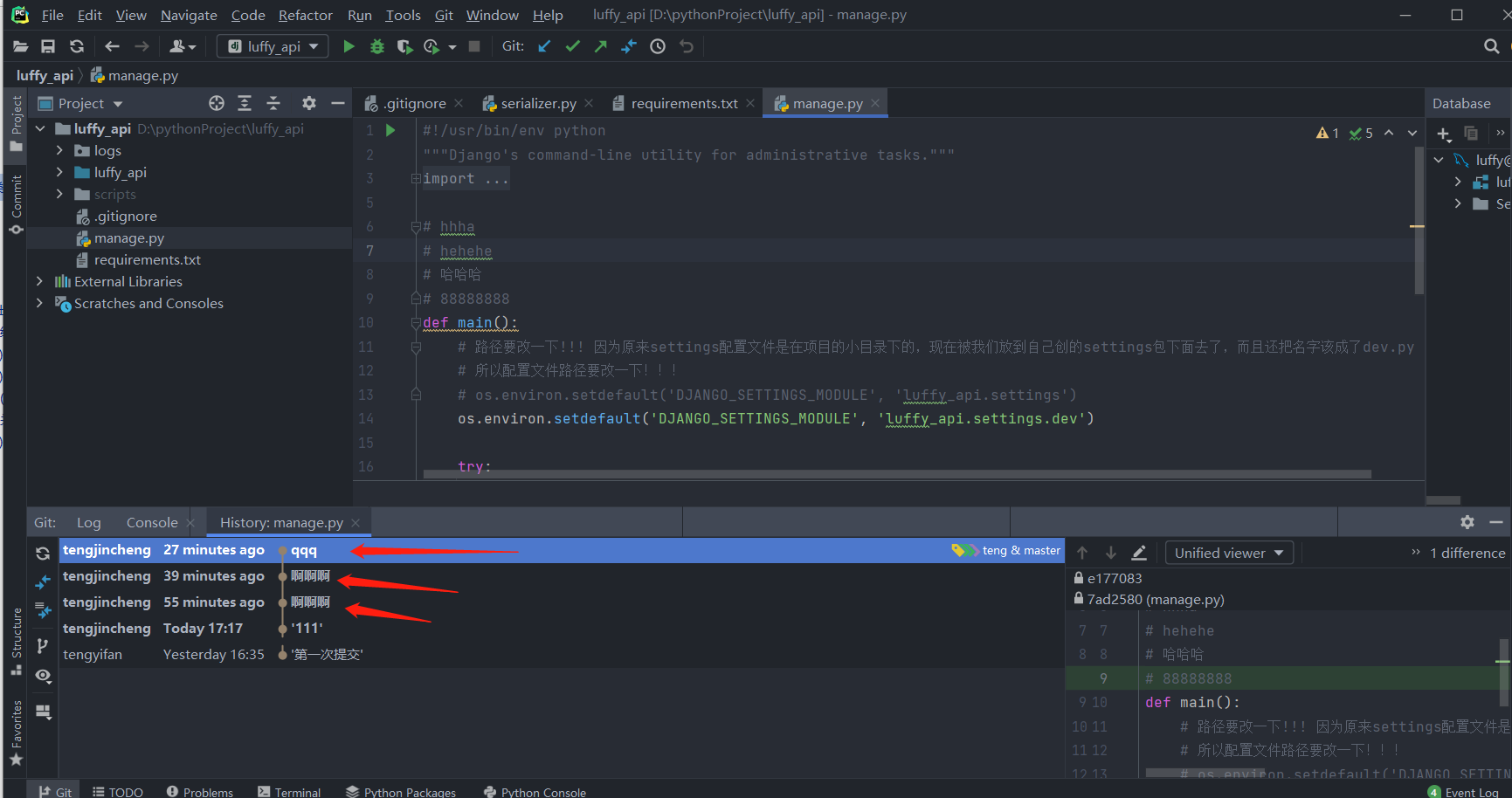Click the Git Push green arrow

point(601,46)
